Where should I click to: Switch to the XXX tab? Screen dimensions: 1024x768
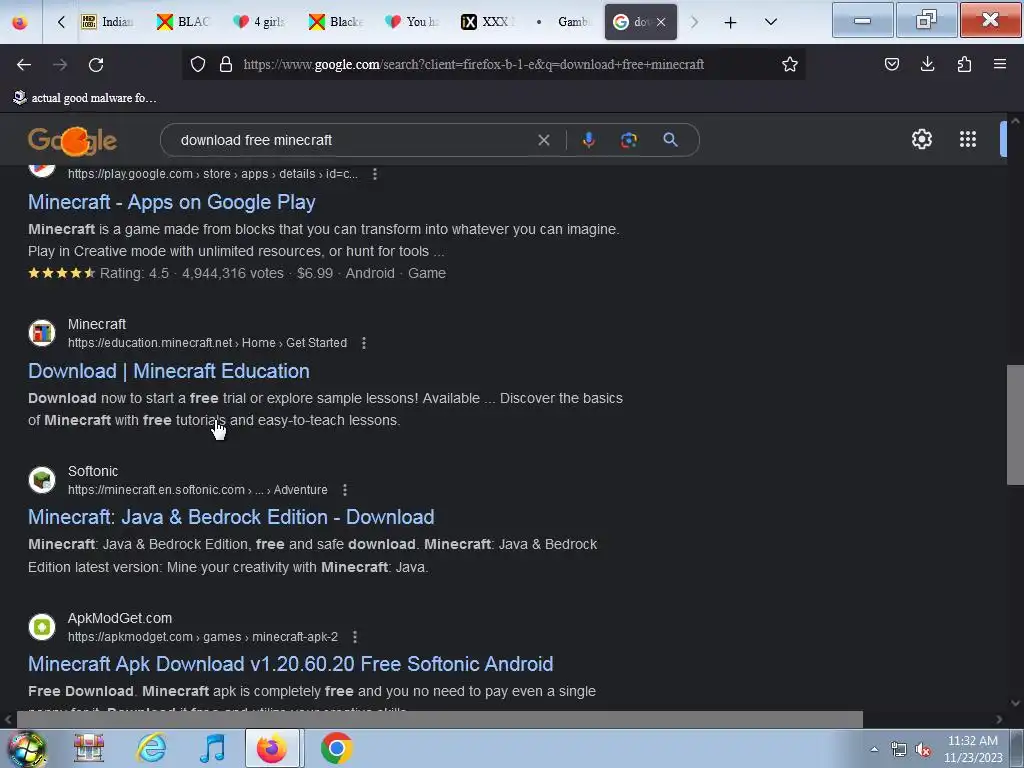point(488,22)
